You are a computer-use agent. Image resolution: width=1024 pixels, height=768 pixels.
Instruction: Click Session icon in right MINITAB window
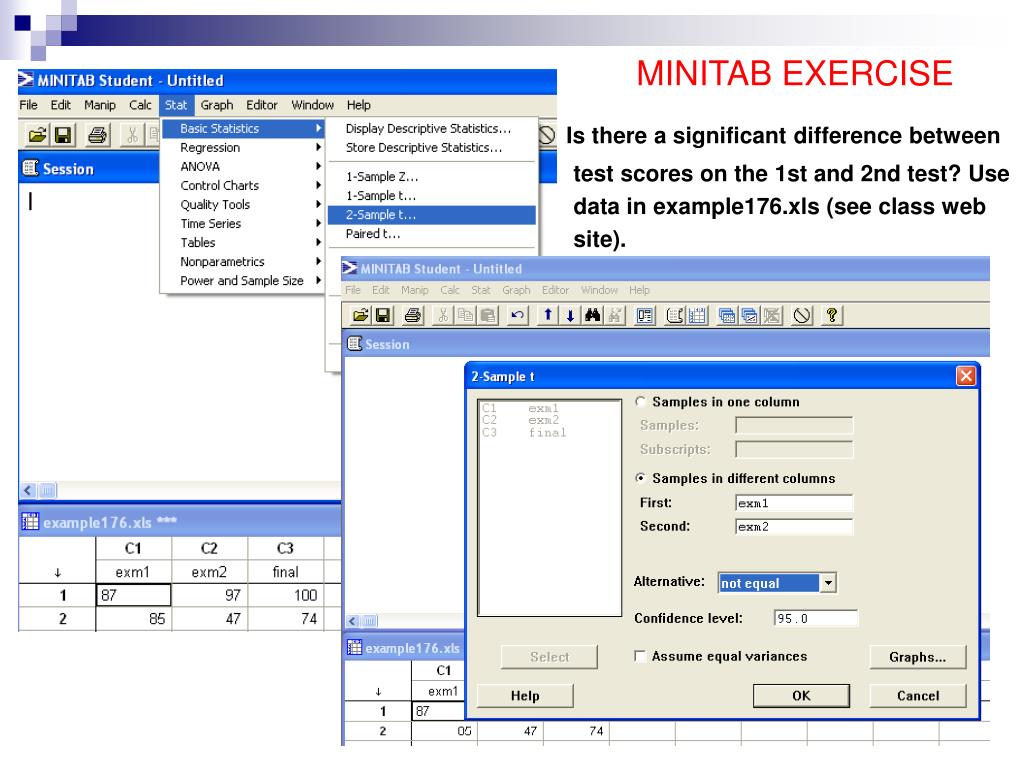click(355, 344)
